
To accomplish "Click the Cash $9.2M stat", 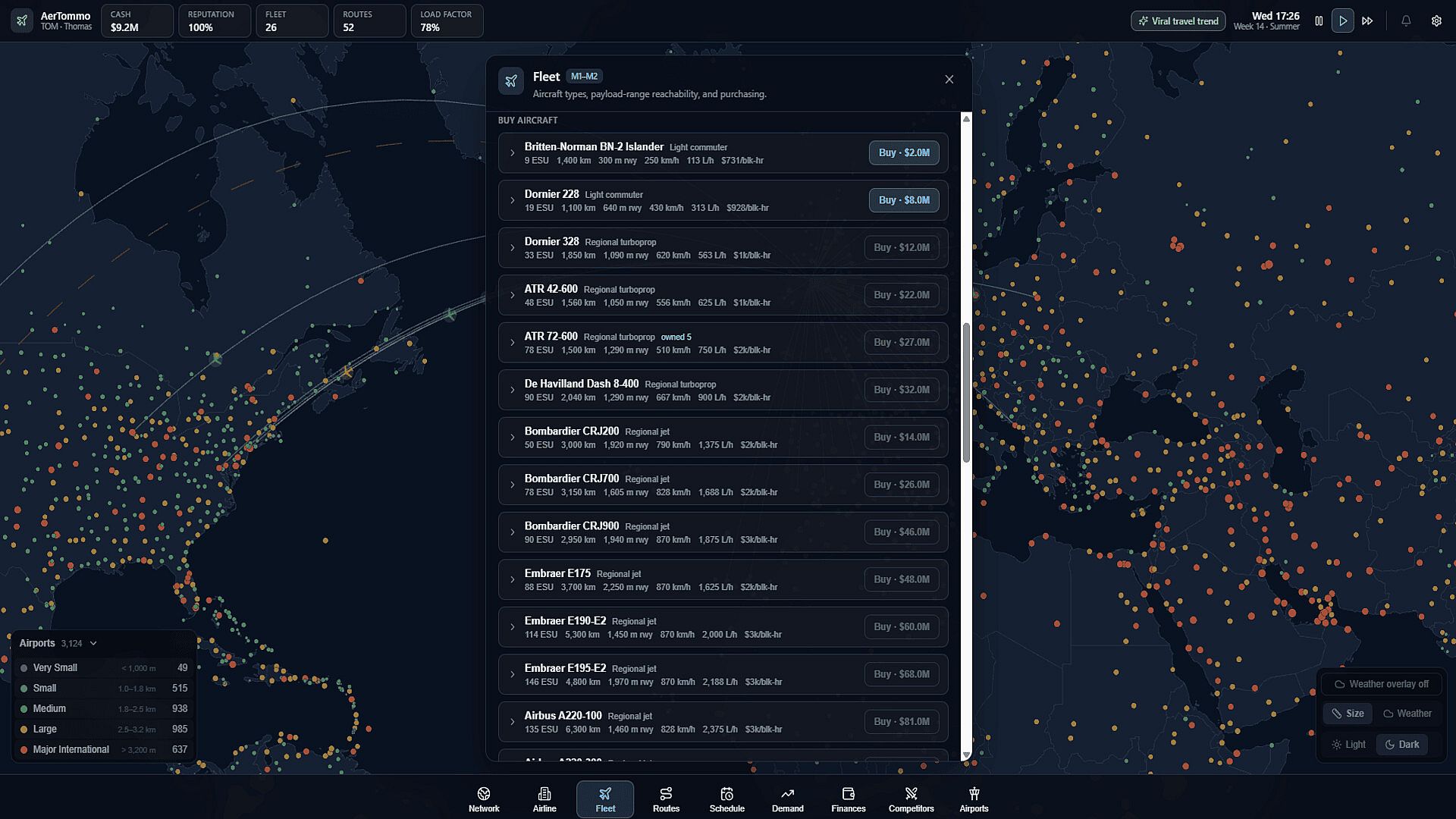I will coord(136,21).
